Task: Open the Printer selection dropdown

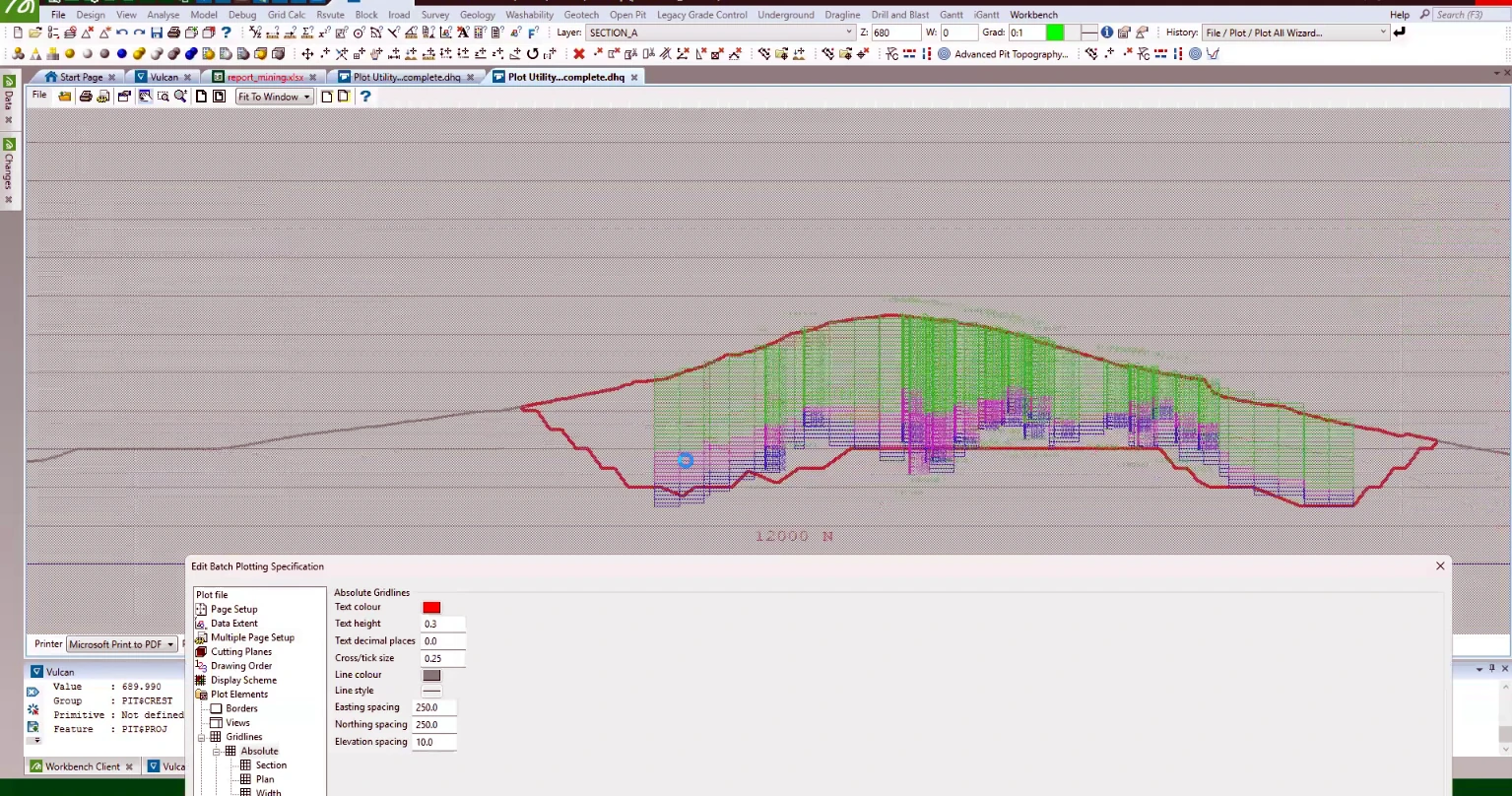Action: (121, 644)
